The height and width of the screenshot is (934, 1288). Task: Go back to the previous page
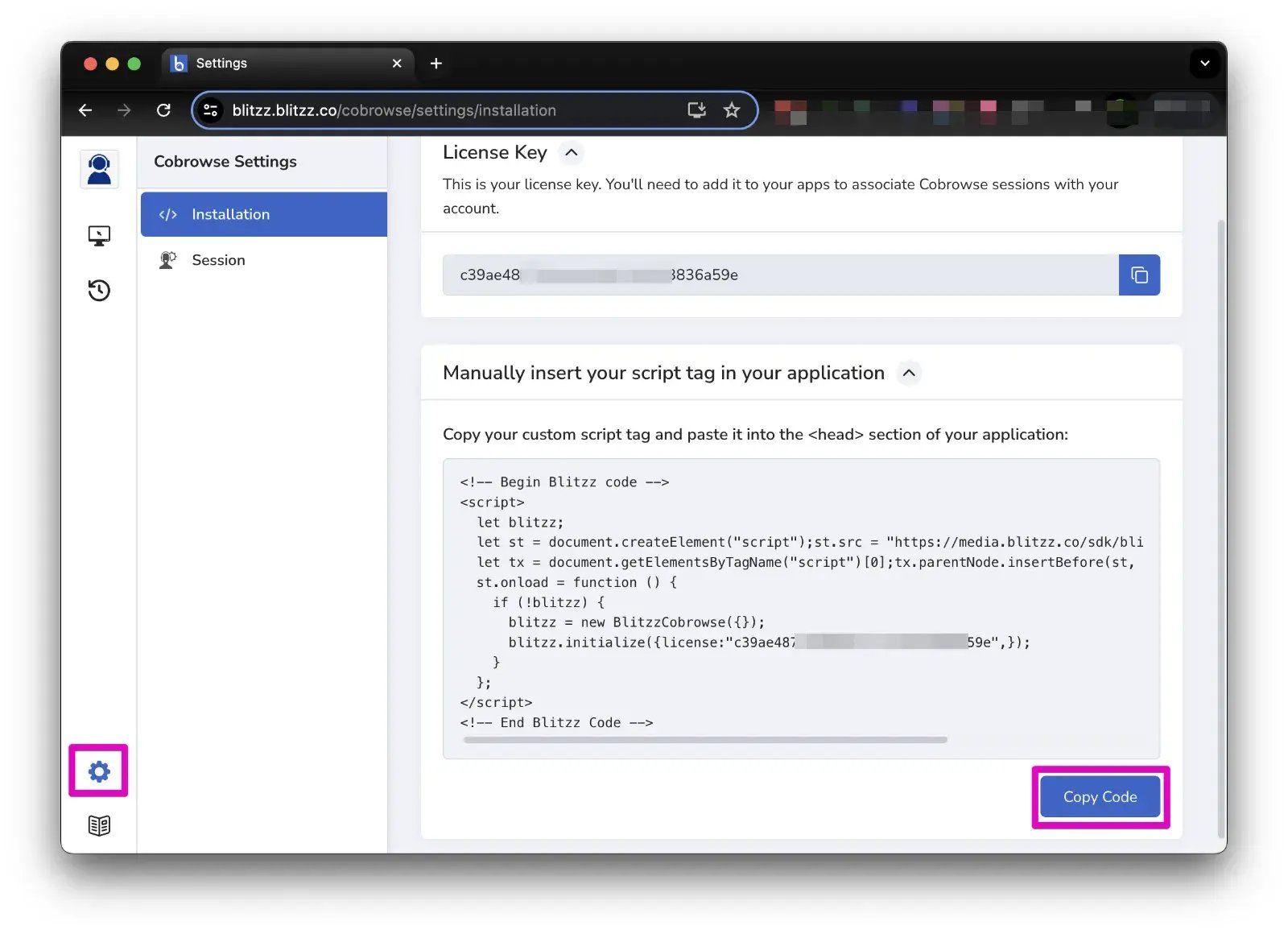click(x=85, y=110)
